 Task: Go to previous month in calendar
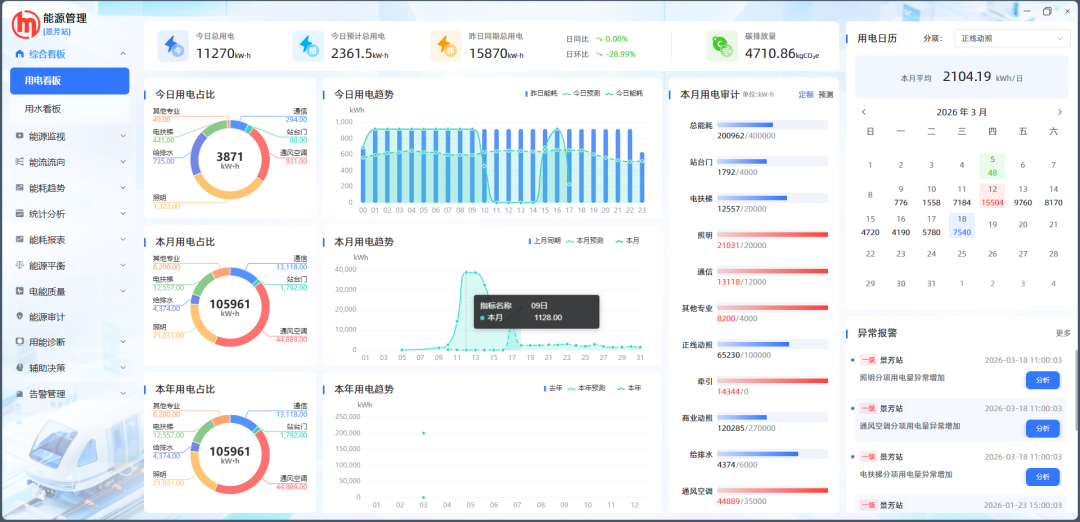864,112
